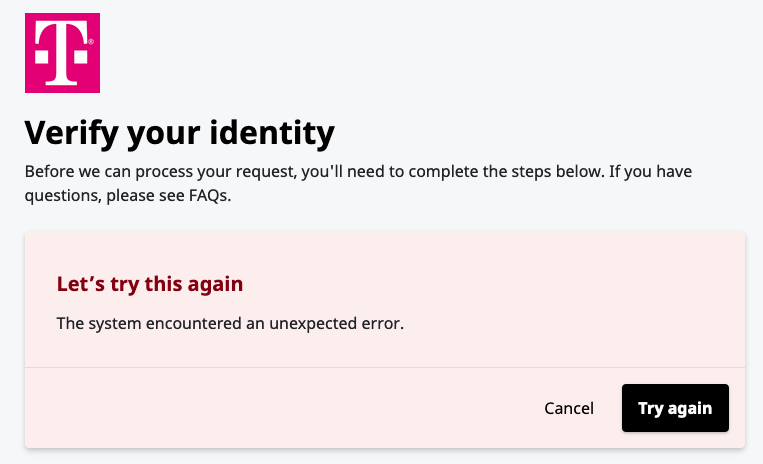Click the word "Verify" in the page heading
This screenshot has width=763, height=464.
(x=70, y=132)
